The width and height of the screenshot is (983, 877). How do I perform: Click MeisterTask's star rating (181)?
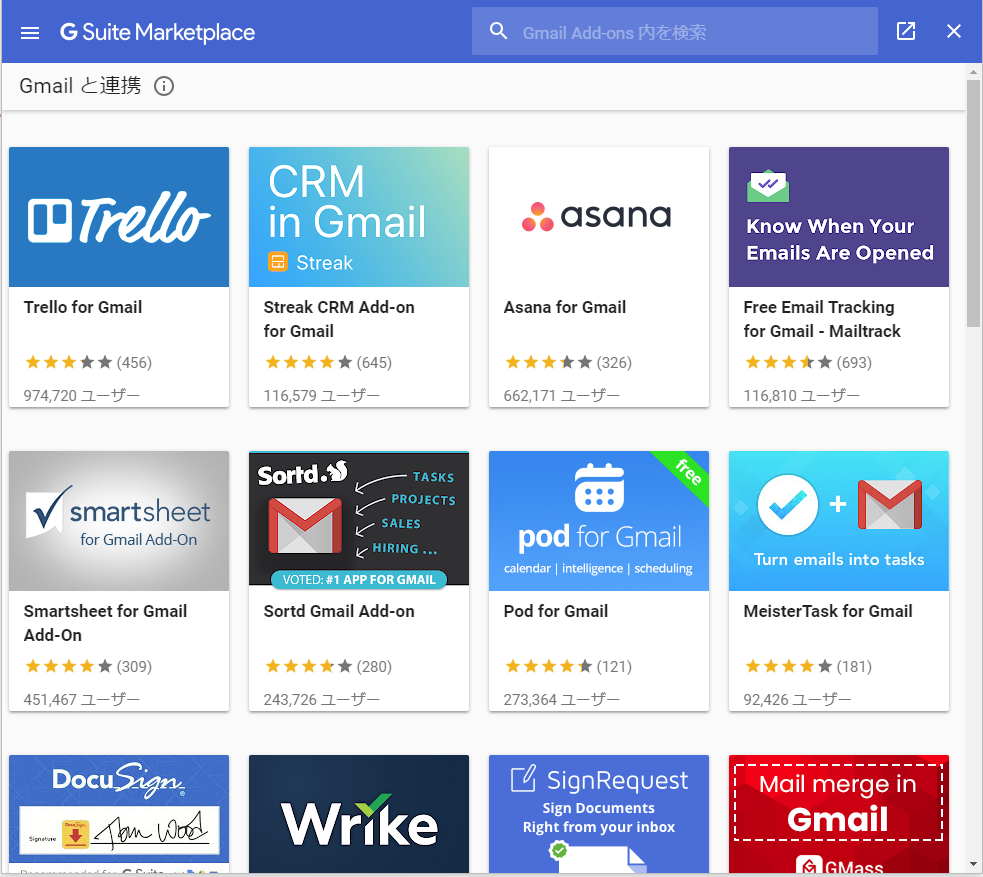[x=808, y=666]
